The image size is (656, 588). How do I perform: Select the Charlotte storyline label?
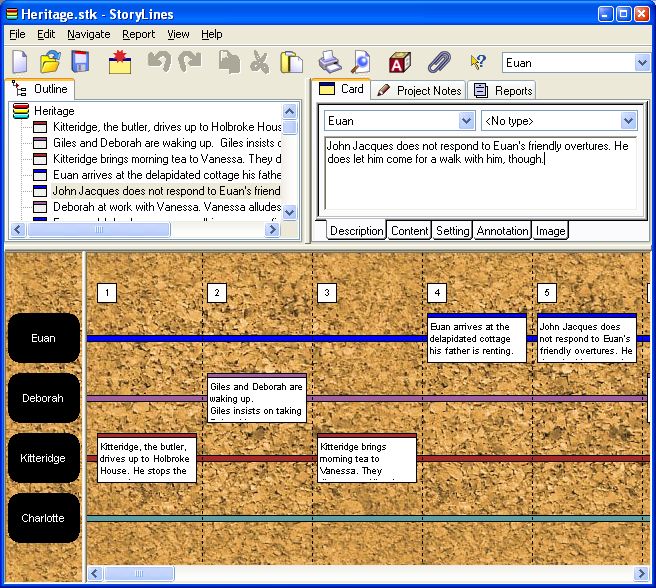point(44,518)
